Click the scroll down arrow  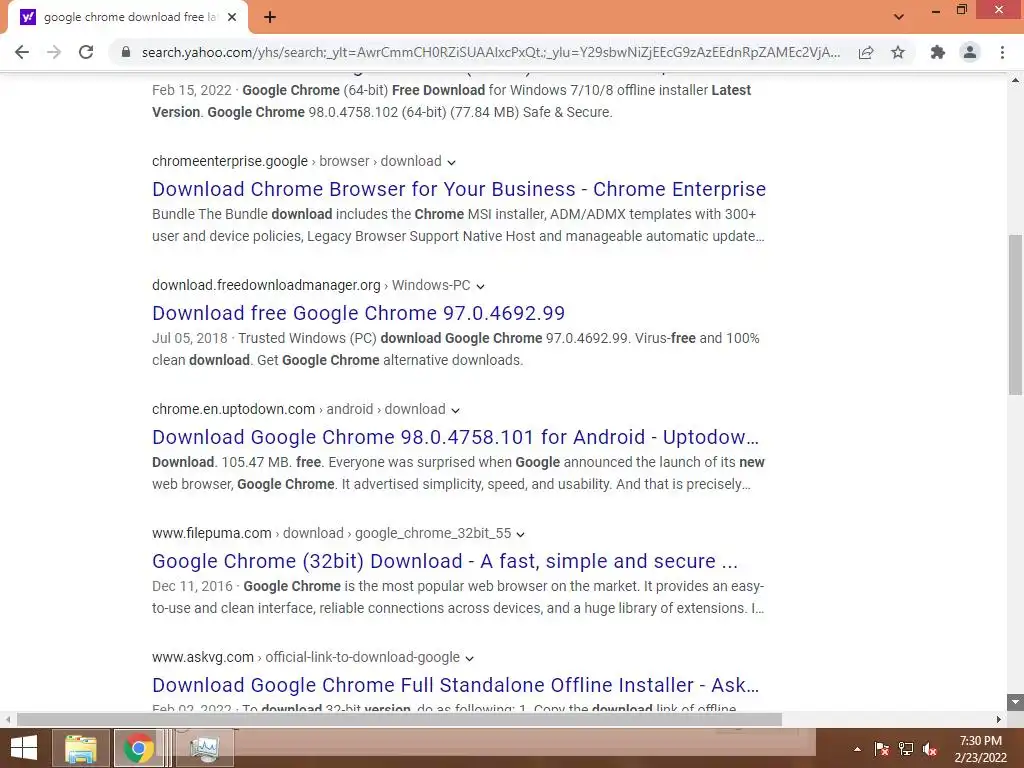(1015, 702)
